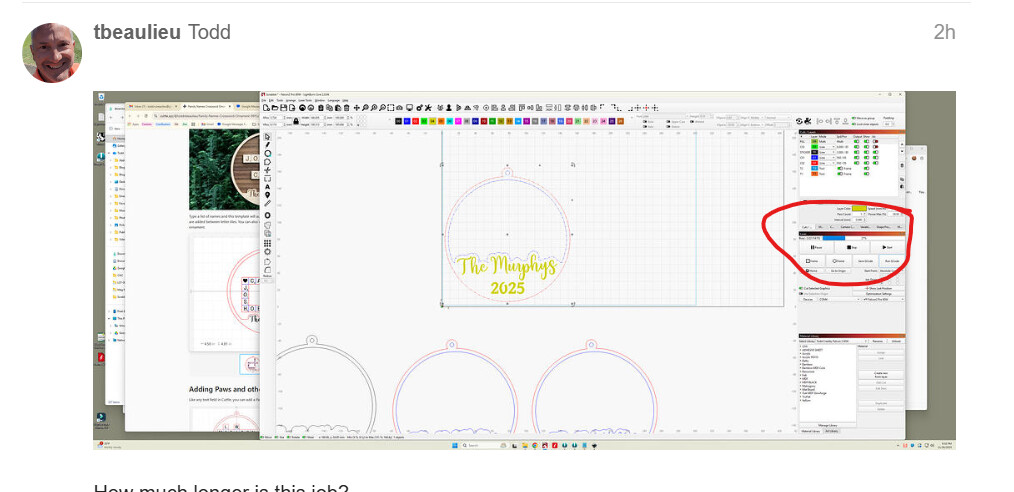Choose the Select arrow tool

point(268,136)
